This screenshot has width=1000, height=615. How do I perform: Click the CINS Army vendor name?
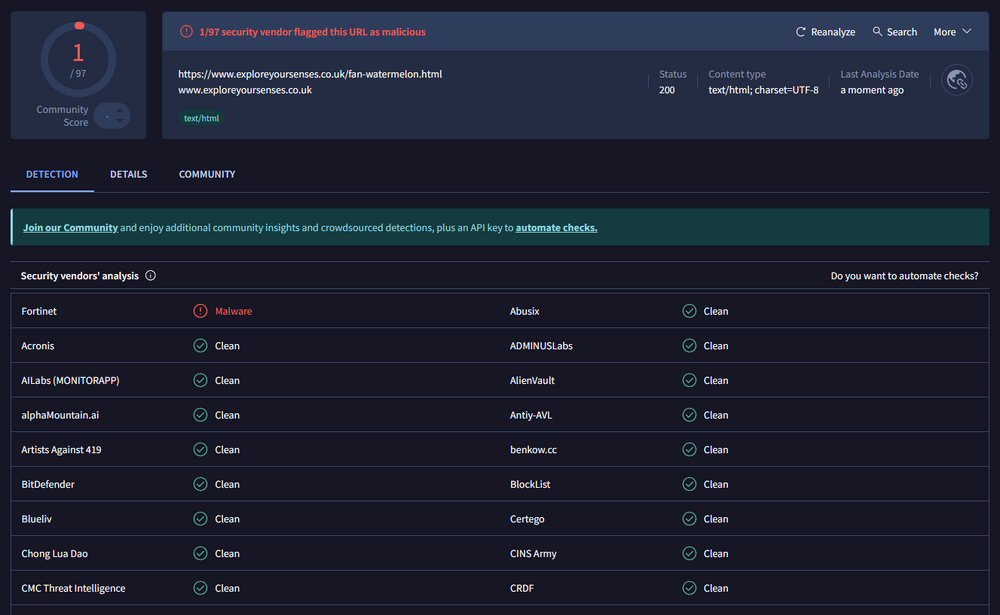(x=533, y=554)
